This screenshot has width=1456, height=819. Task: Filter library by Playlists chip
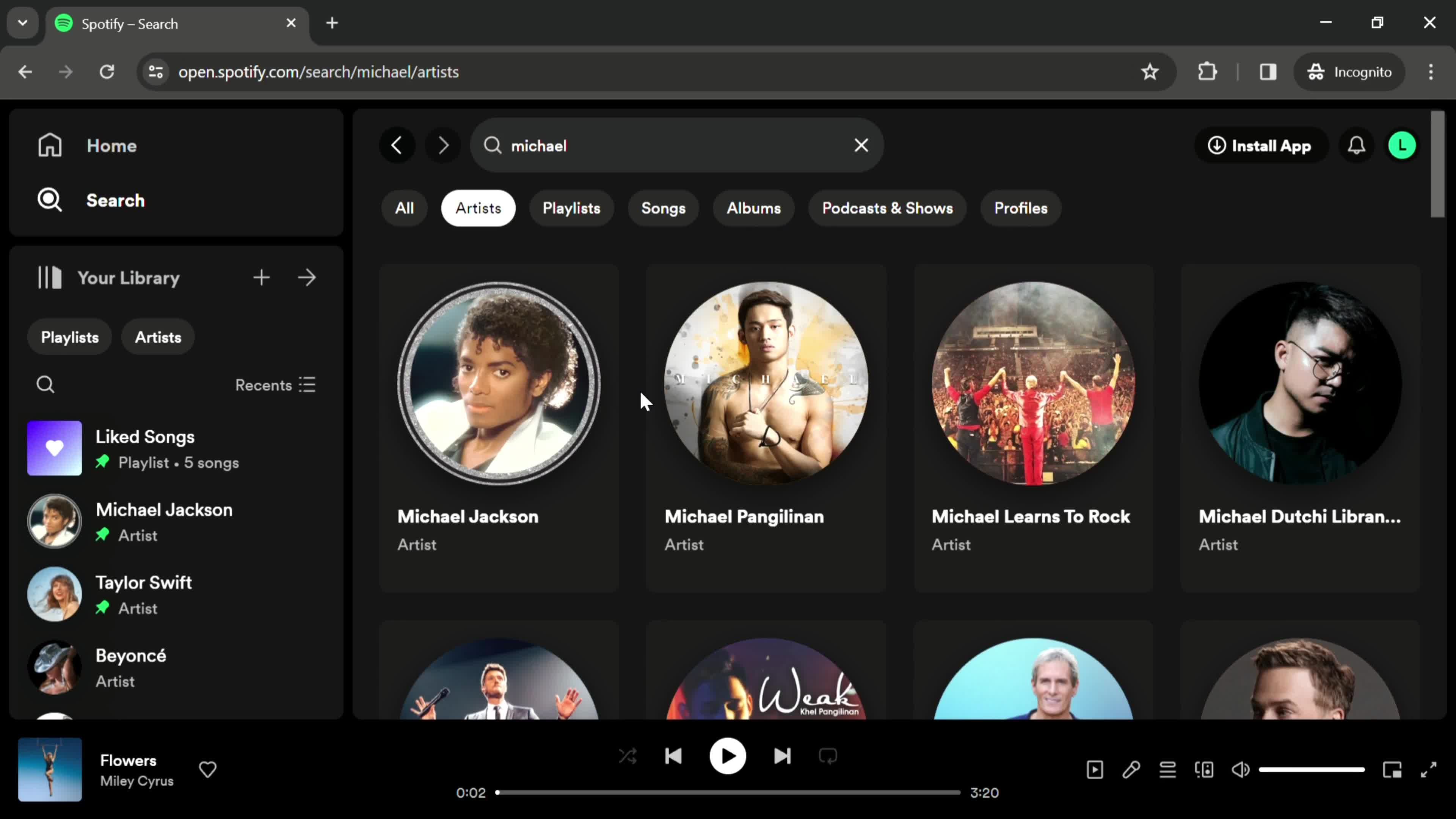69,337
